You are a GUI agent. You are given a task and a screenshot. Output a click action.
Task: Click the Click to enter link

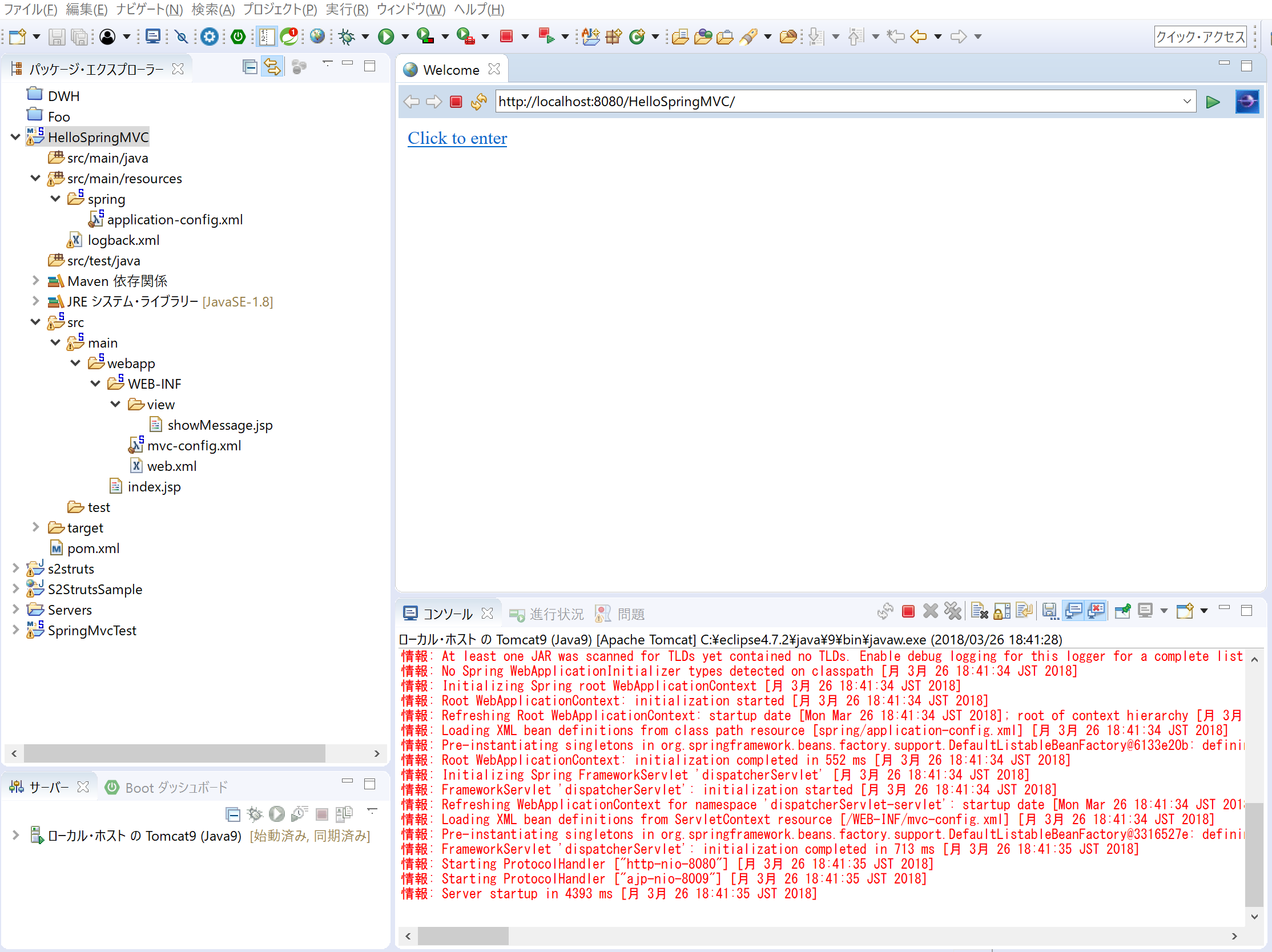coord(457,138)
